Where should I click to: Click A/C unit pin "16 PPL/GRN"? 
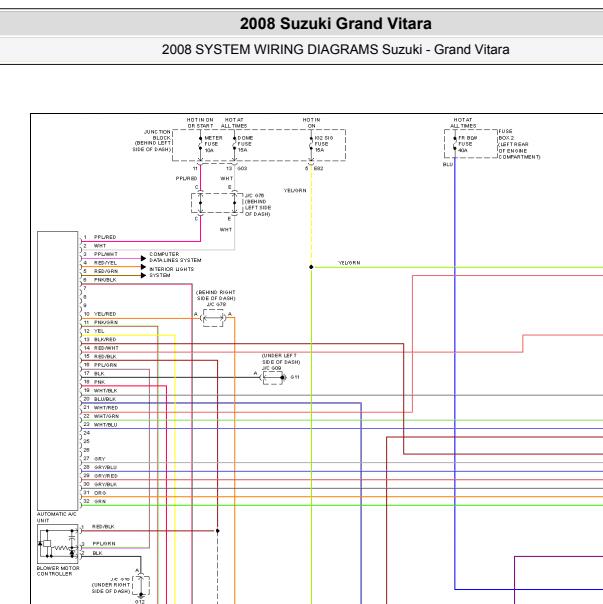[100, 365]
